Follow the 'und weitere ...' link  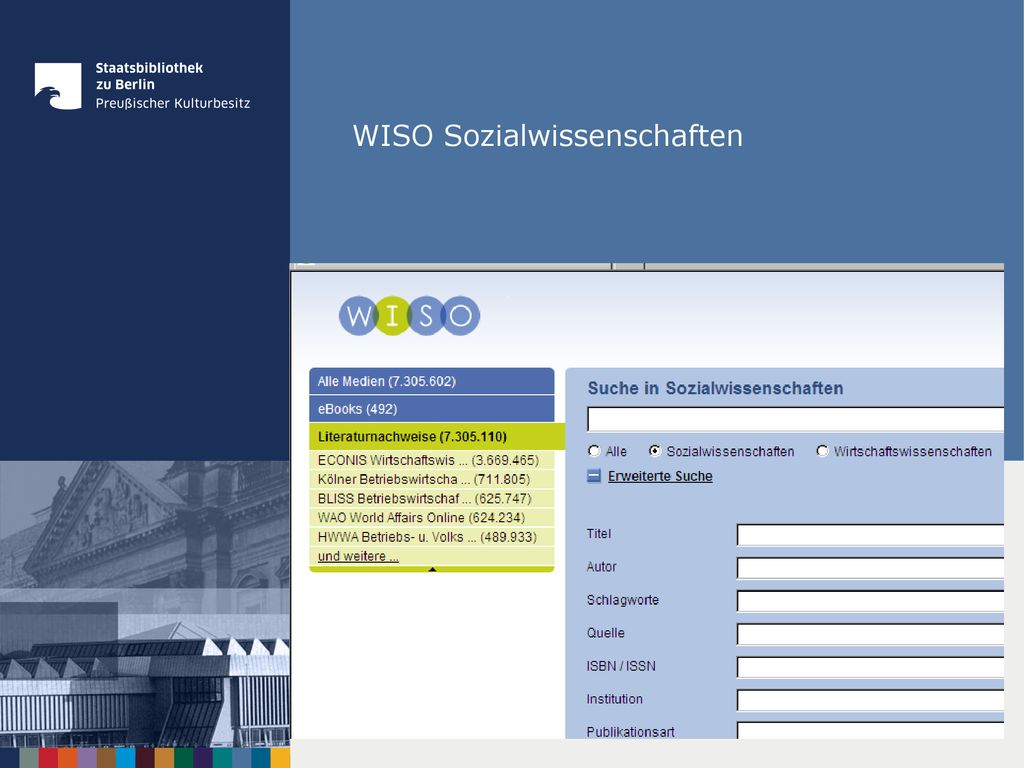tap(358, 556)
